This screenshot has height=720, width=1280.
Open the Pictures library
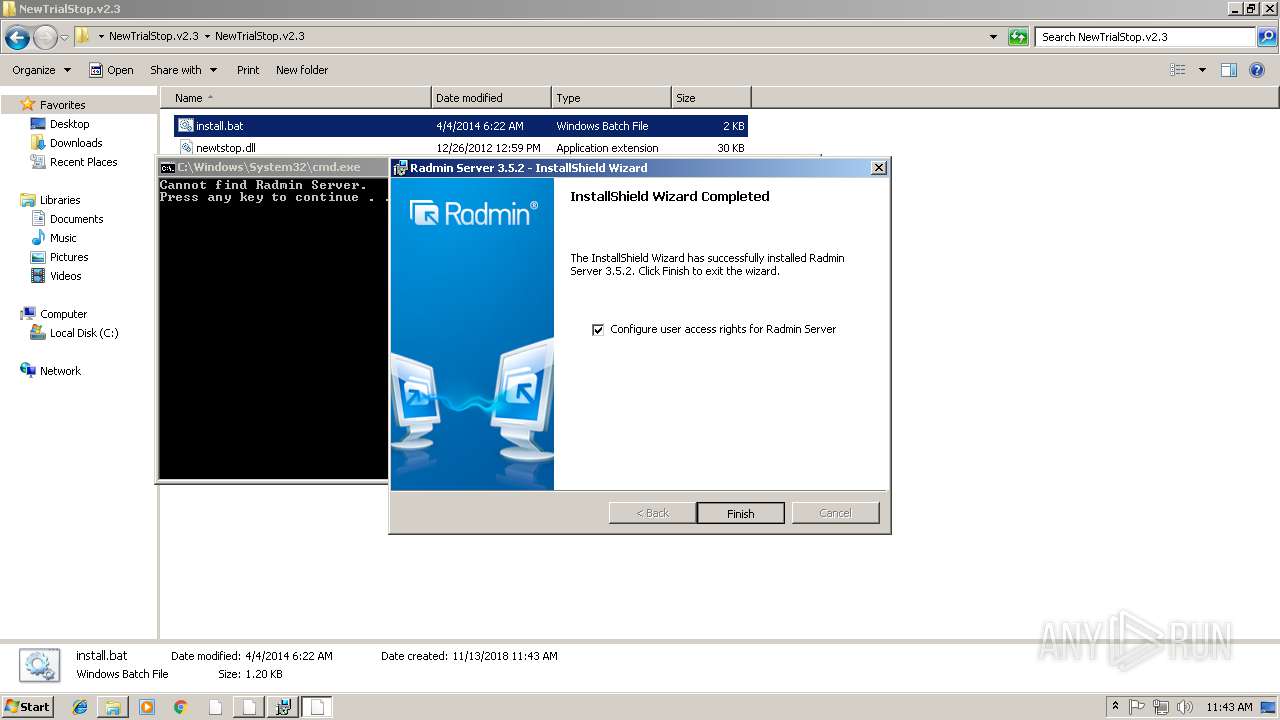[x=69, y=257]
